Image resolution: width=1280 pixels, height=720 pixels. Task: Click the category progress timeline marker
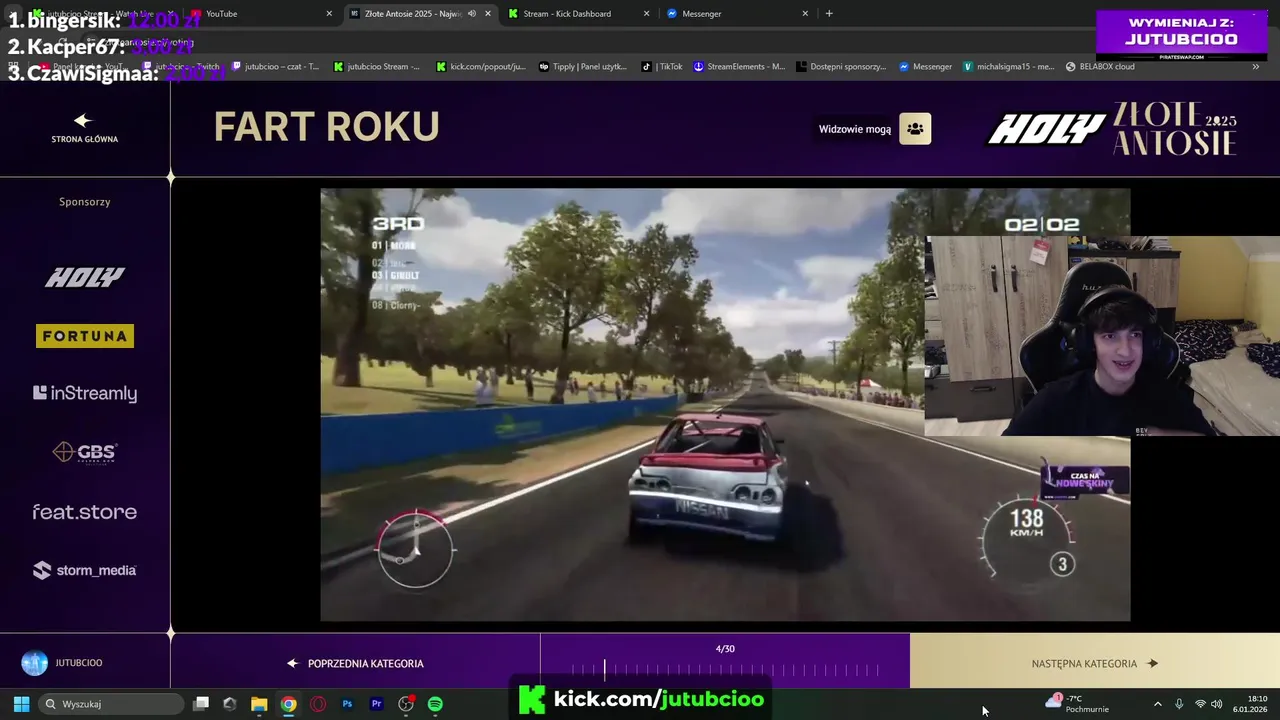coord(604,669)
